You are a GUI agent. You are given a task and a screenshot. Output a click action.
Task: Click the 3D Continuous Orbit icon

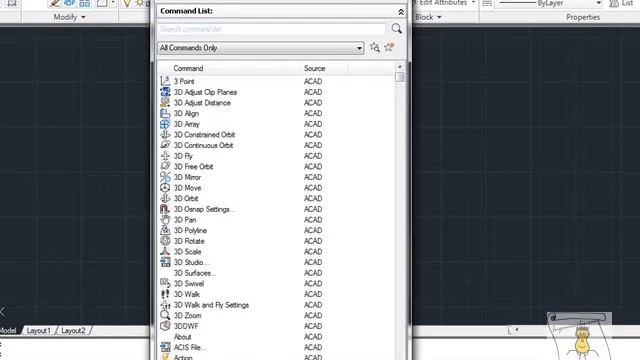click(165, 145)
